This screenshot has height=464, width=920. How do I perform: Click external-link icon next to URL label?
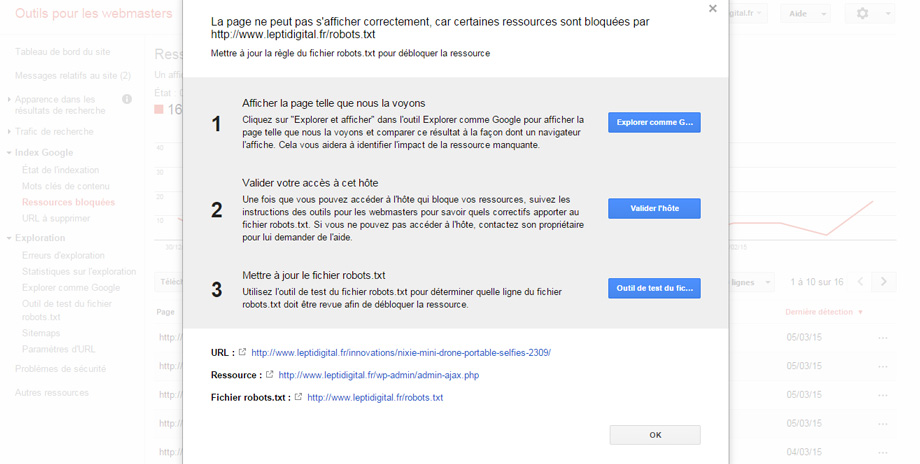click(x=242, y=352)
